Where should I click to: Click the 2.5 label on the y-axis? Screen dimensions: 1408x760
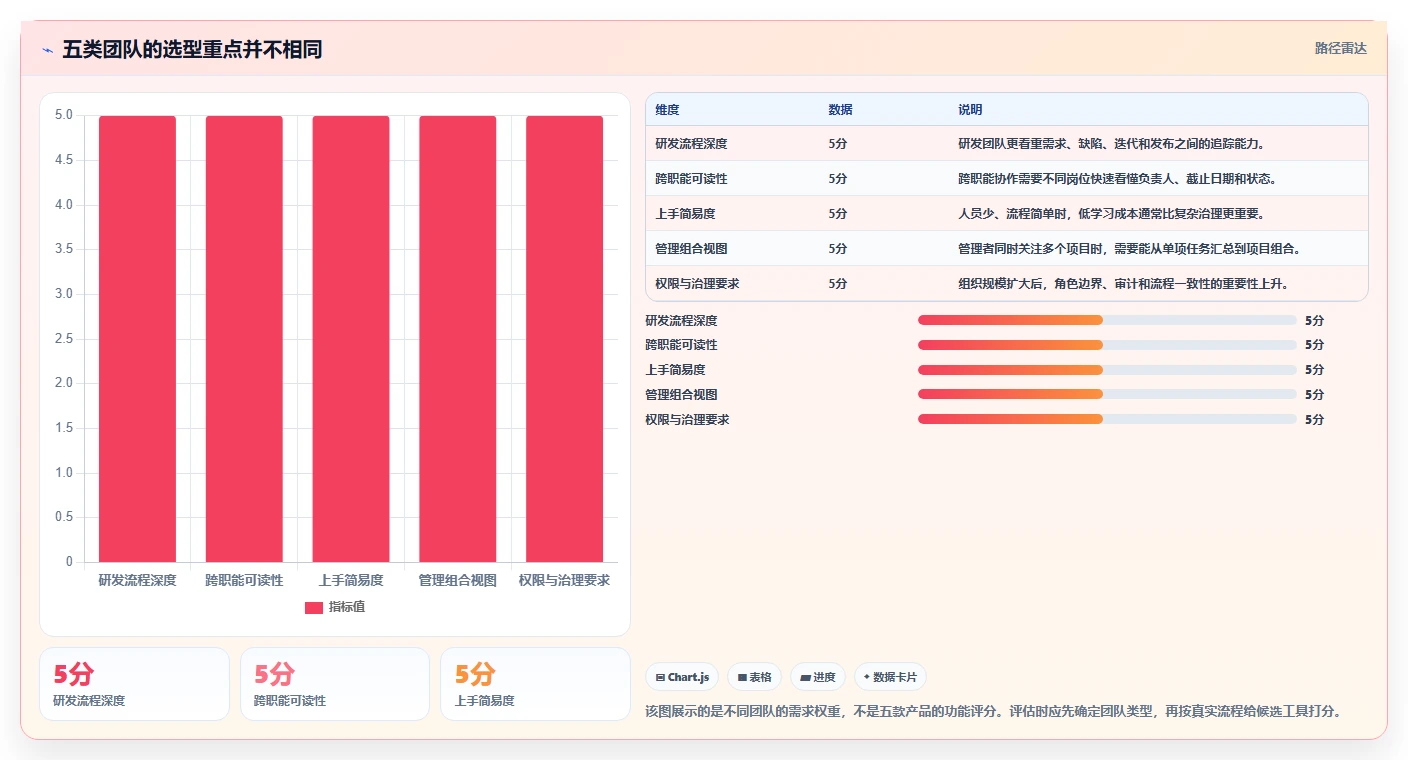click(63, 339)
